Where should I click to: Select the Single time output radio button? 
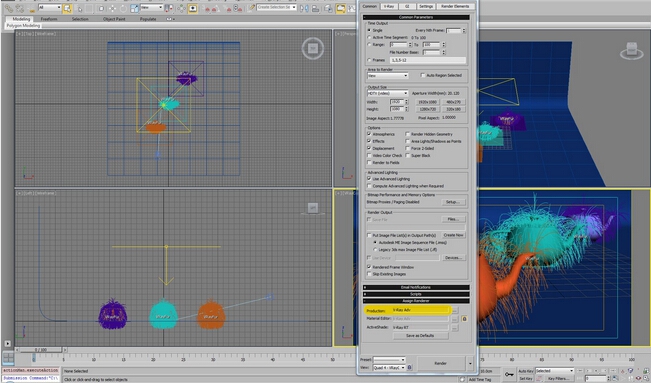tap(369, 30)
